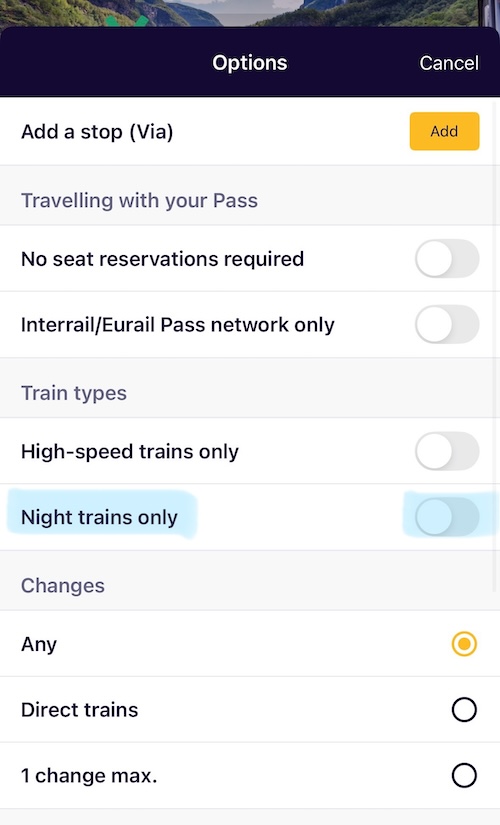
Task: Click the Train types section heading
Action: pyautogui.click(x=74, y=393)
